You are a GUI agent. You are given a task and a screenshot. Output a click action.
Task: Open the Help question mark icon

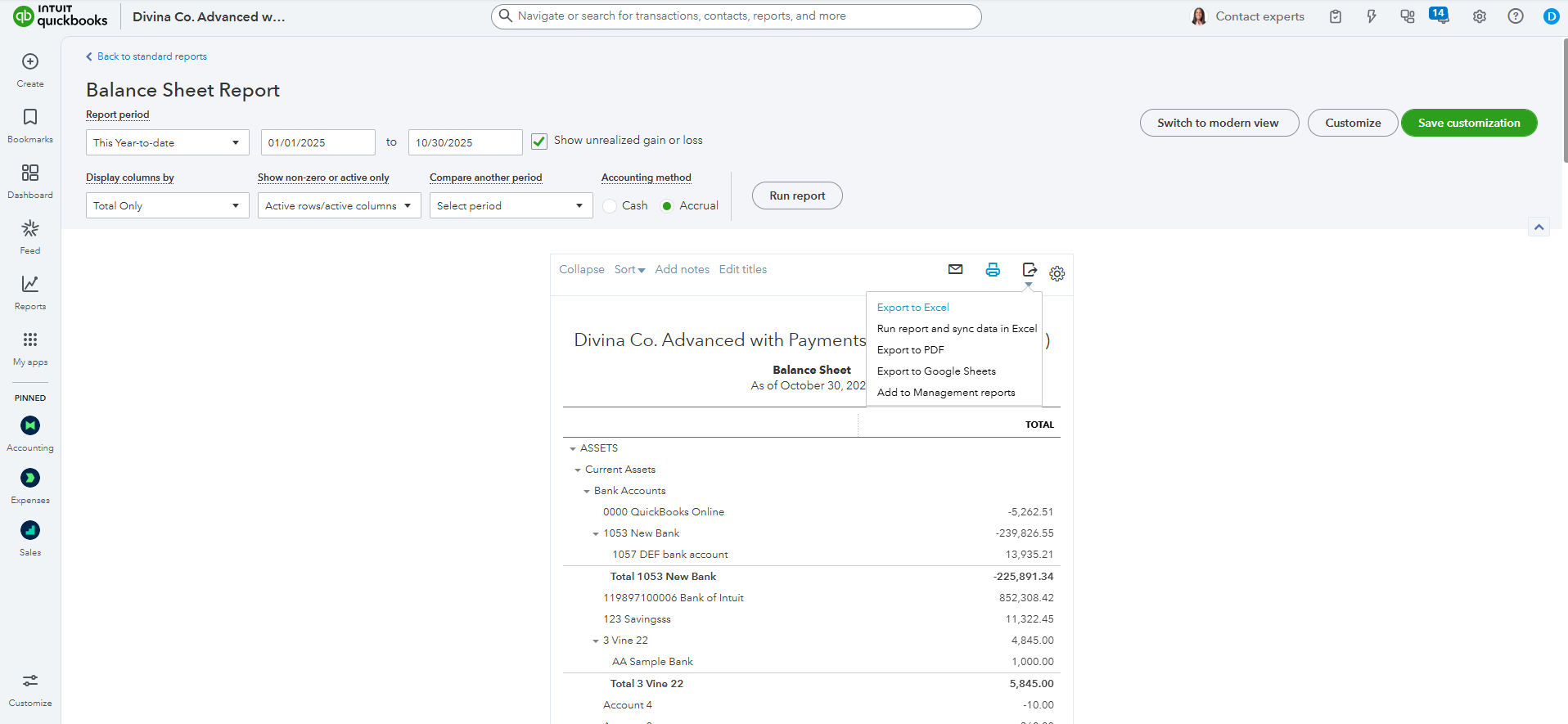1516,16
